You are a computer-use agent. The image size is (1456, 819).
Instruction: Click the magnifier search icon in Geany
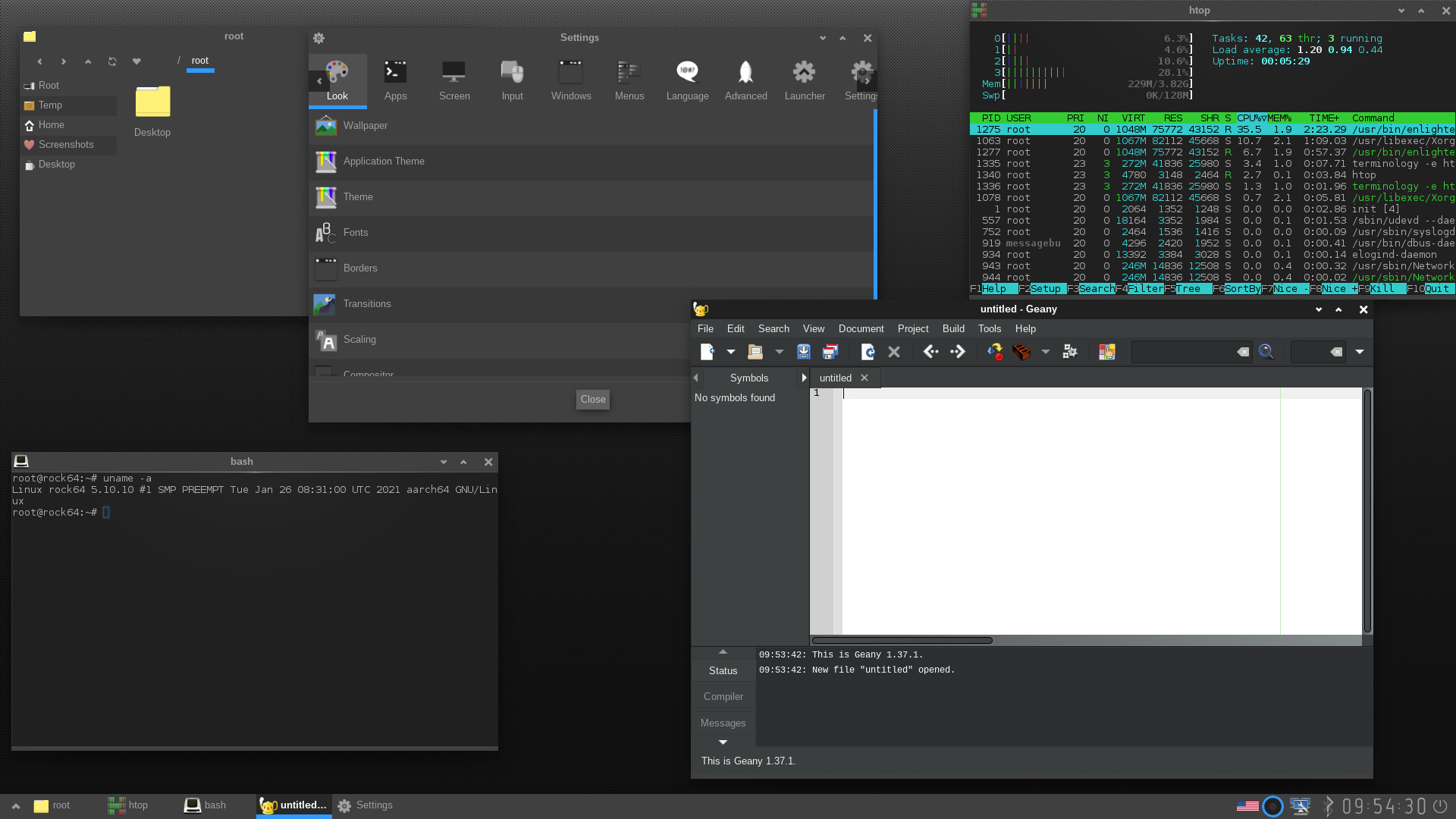coord(1266,352)
